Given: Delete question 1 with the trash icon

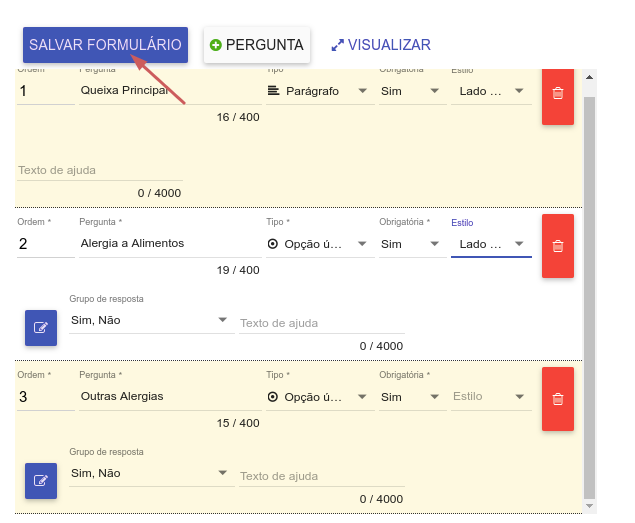Looking at the screenshot, I should click(x=558, y=93).
